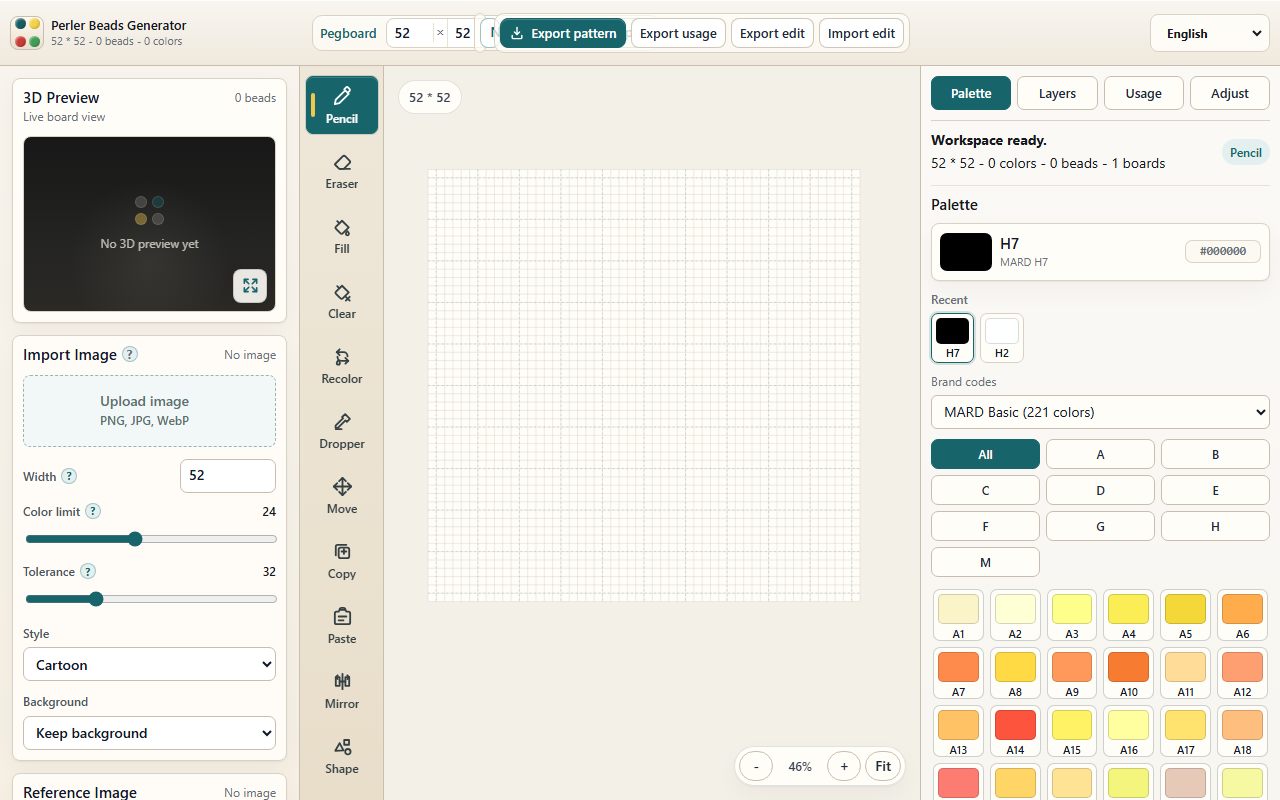Switch to the Usage tab
Screen dimensions: 1280x800
(x=1144, y=93)
